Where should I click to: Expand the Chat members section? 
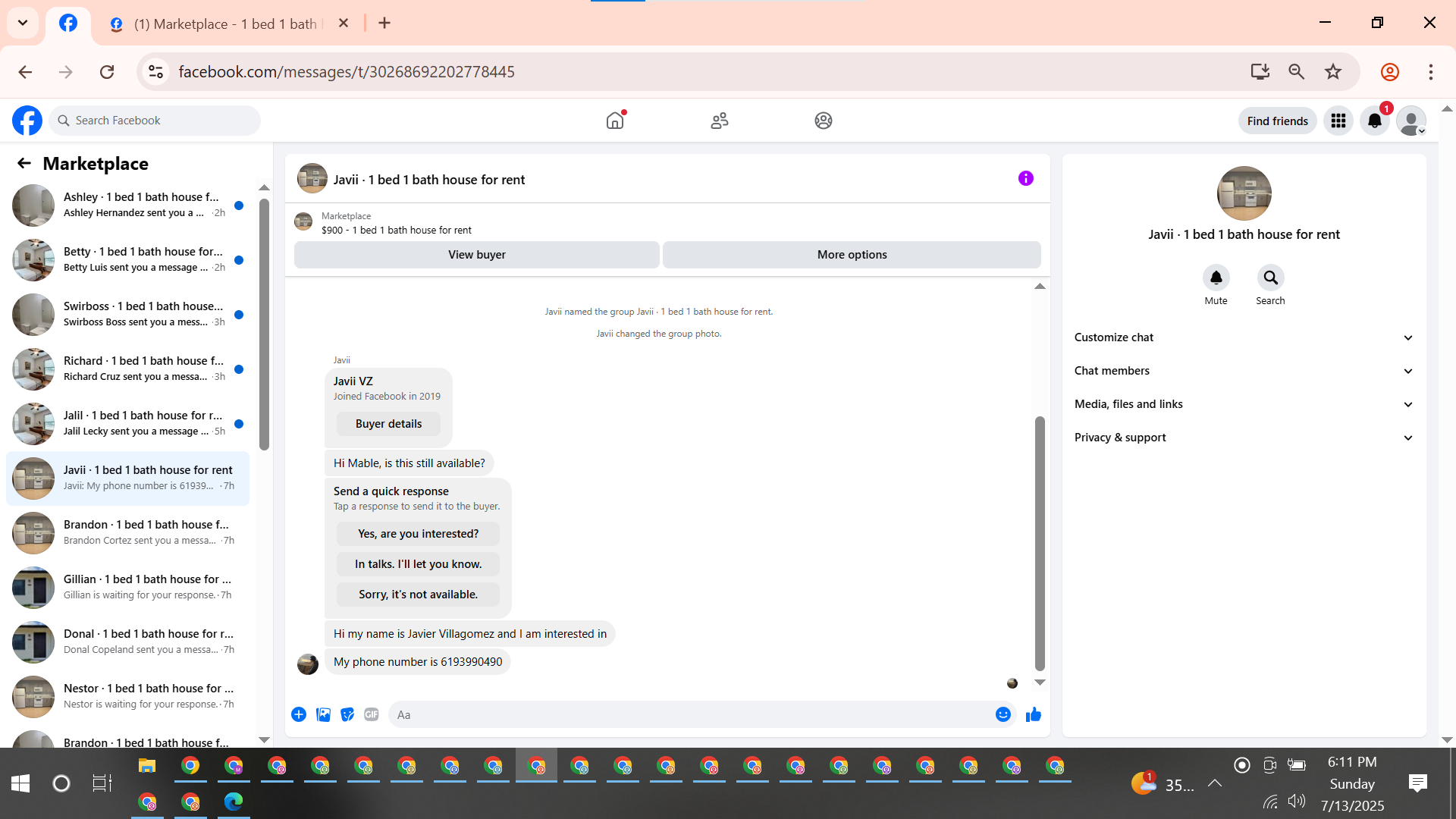click(1244, 371)
